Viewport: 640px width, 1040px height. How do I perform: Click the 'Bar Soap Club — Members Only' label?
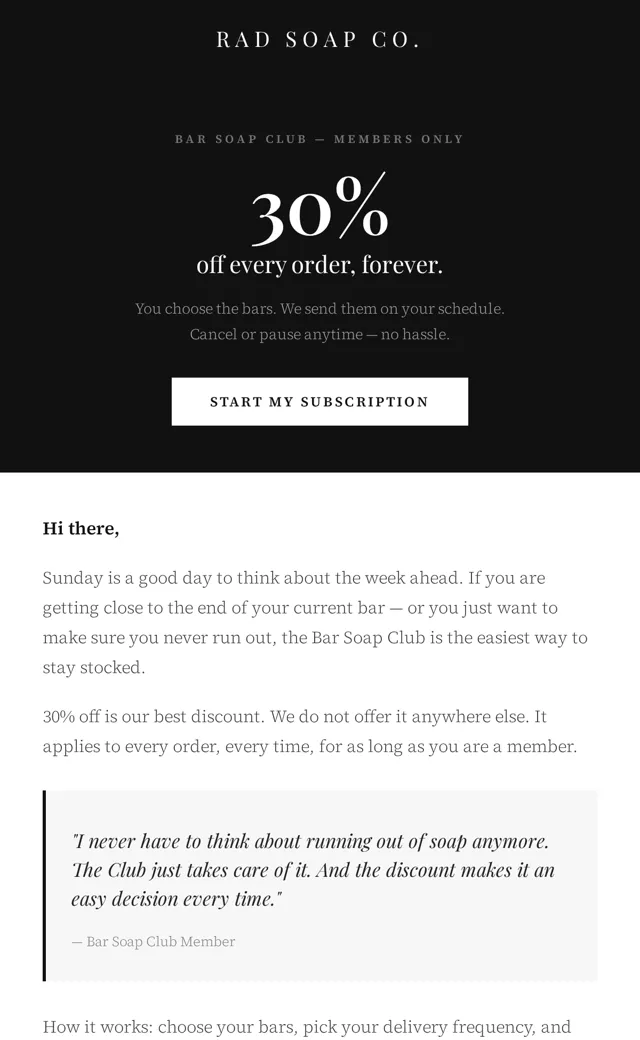(x=319, y=139)
